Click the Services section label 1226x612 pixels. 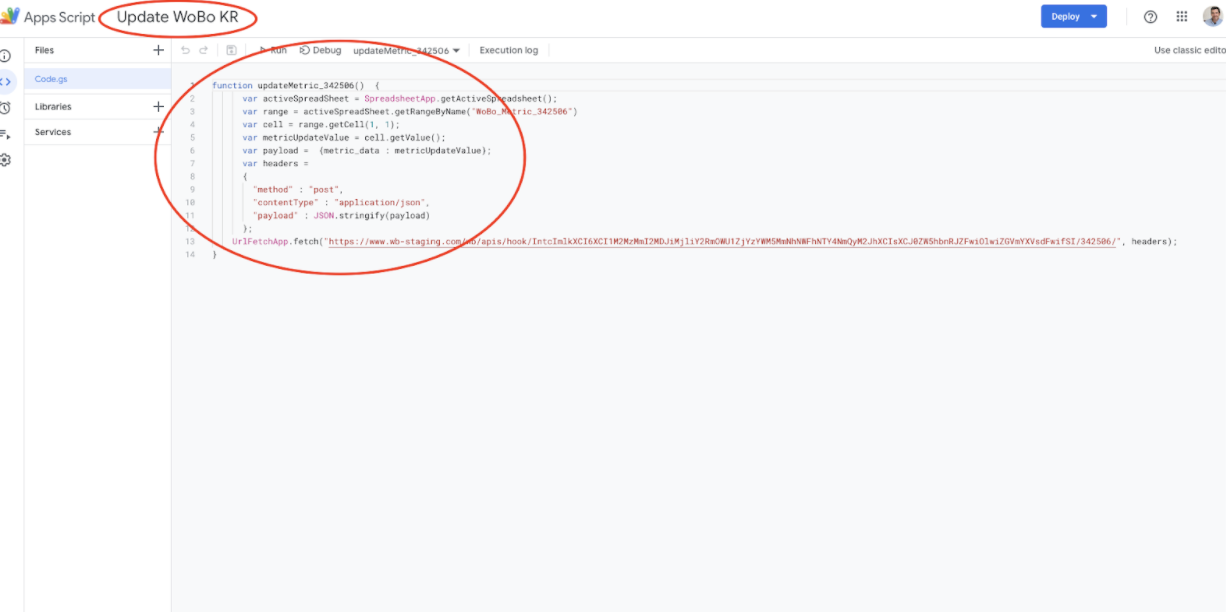[x=53, y=132]
